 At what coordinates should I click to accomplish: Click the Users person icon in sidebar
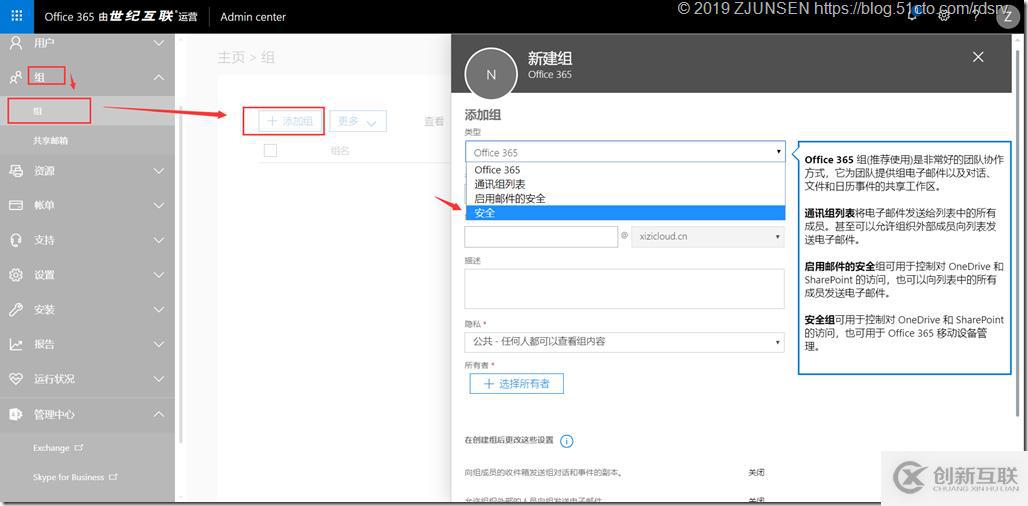16,43
